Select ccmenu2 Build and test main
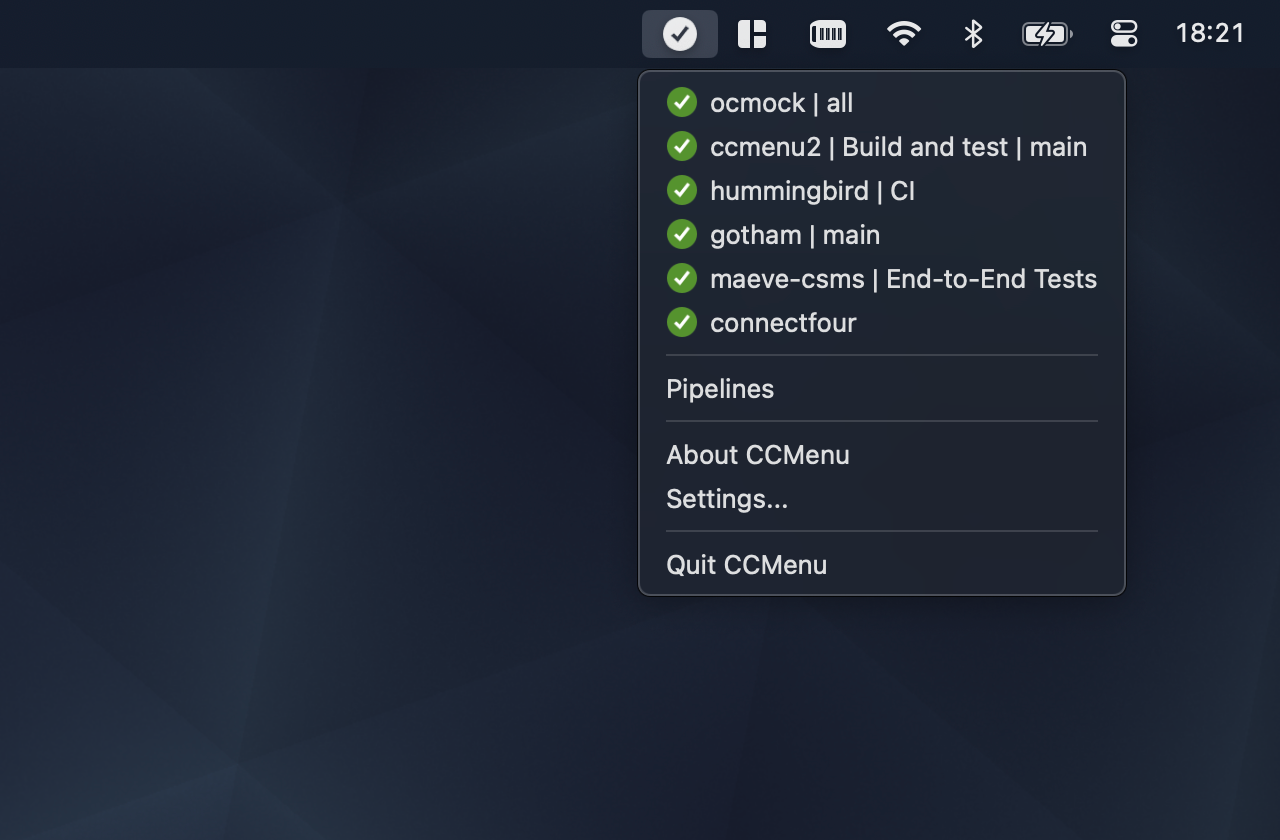Screen dimensions: 1280x840 [897, 145]
